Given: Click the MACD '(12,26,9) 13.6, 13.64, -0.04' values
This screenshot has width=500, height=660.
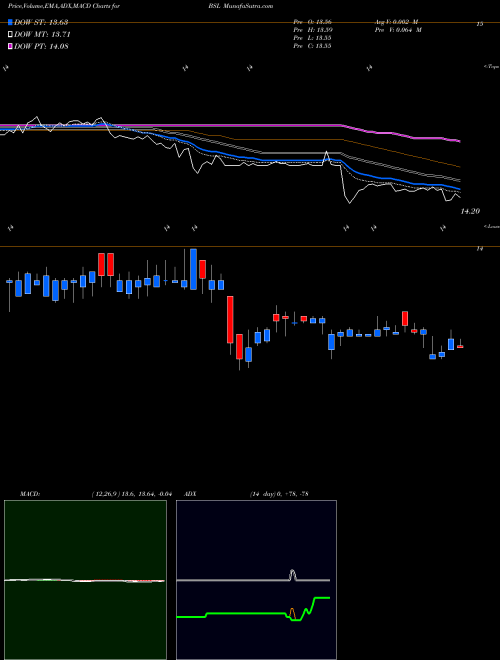Looking at the screenshot, I should [x=131, y=494].
